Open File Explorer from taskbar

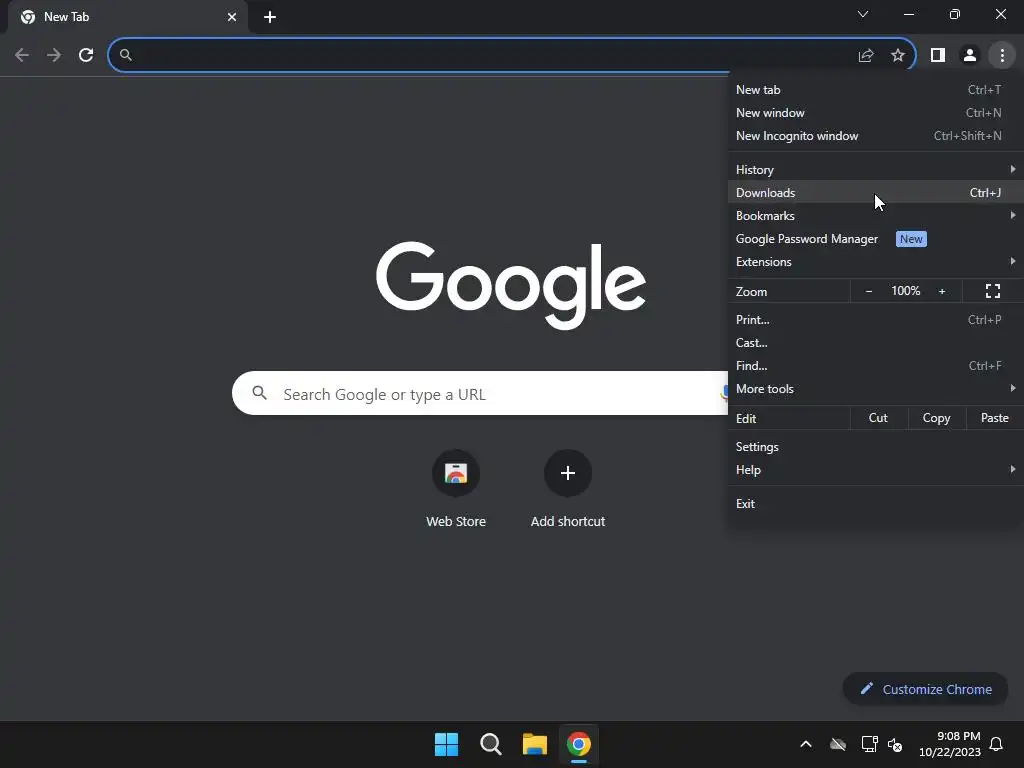pos(534,744)
